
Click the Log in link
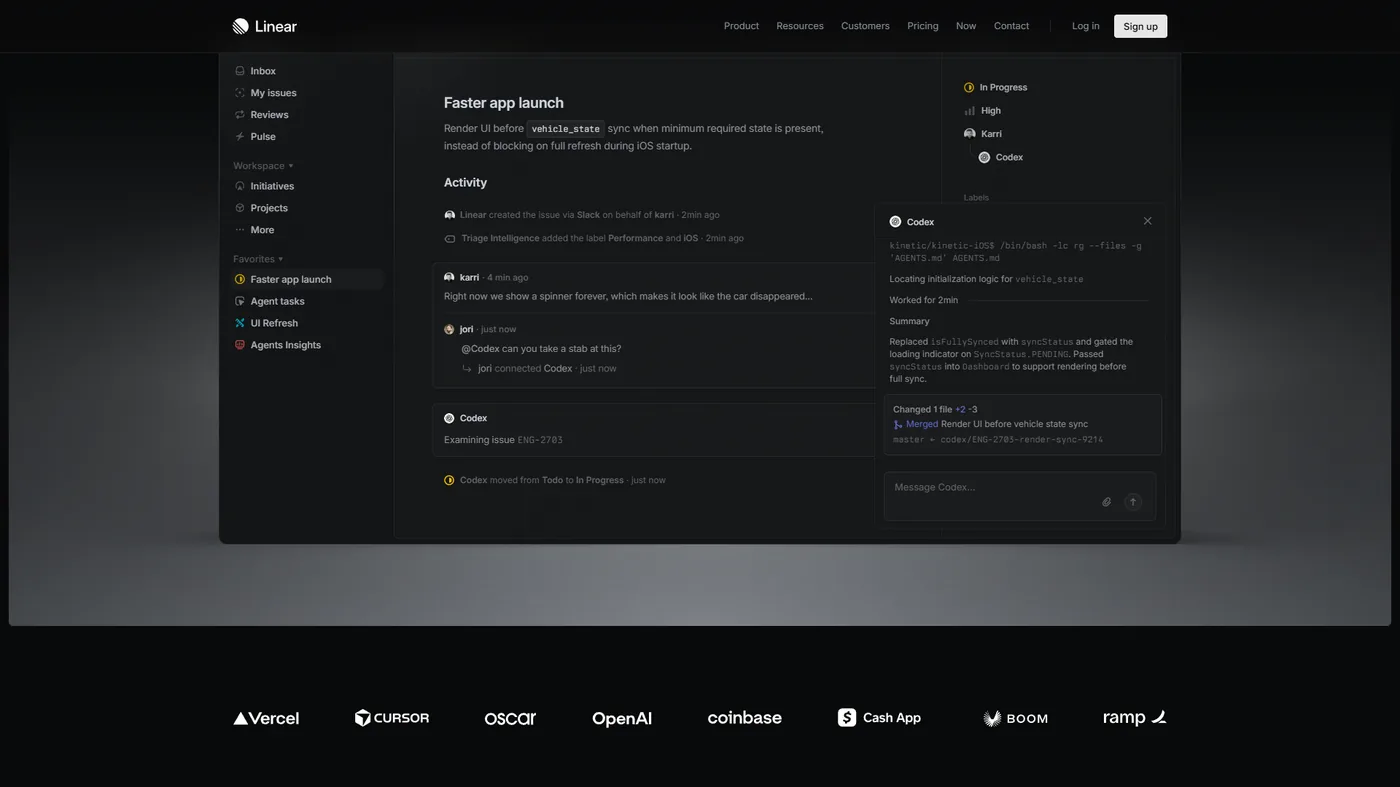pos(1086,26)
